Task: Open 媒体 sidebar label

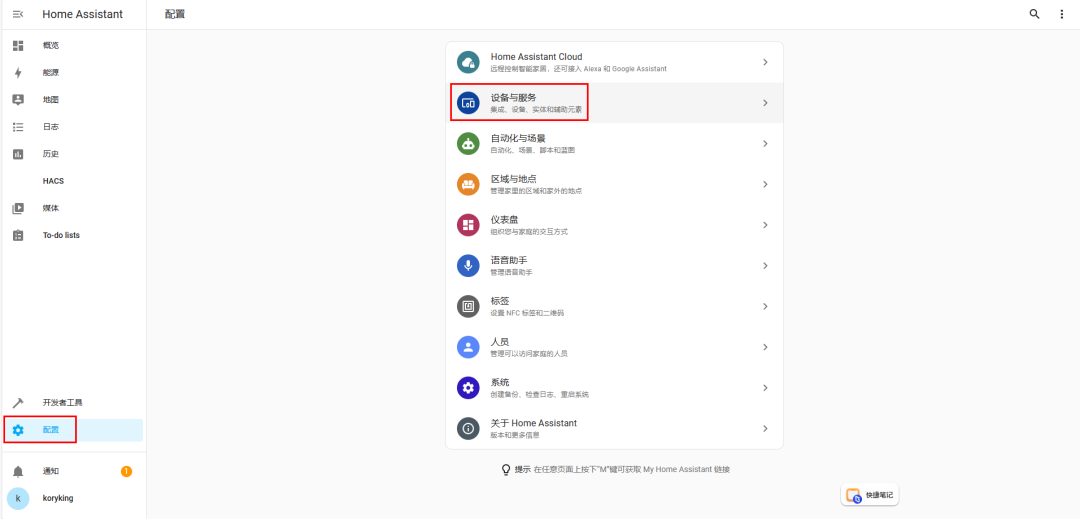Action: click(50, 208)
